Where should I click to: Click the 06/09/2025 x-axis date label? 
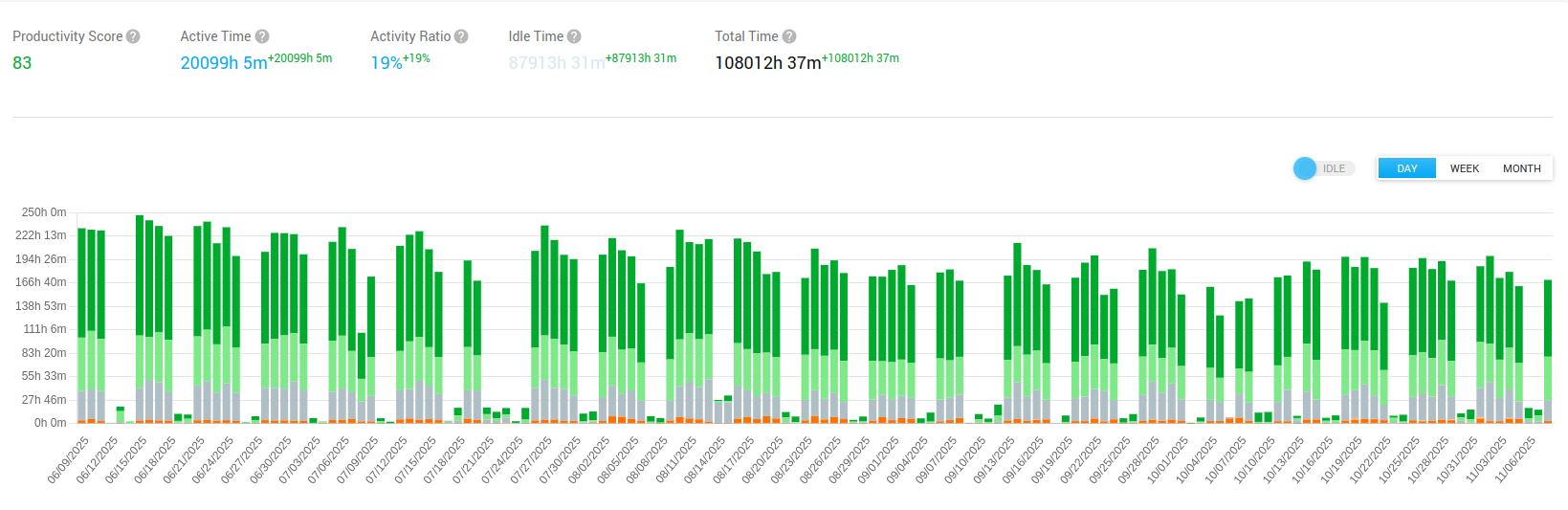(69, 459)
